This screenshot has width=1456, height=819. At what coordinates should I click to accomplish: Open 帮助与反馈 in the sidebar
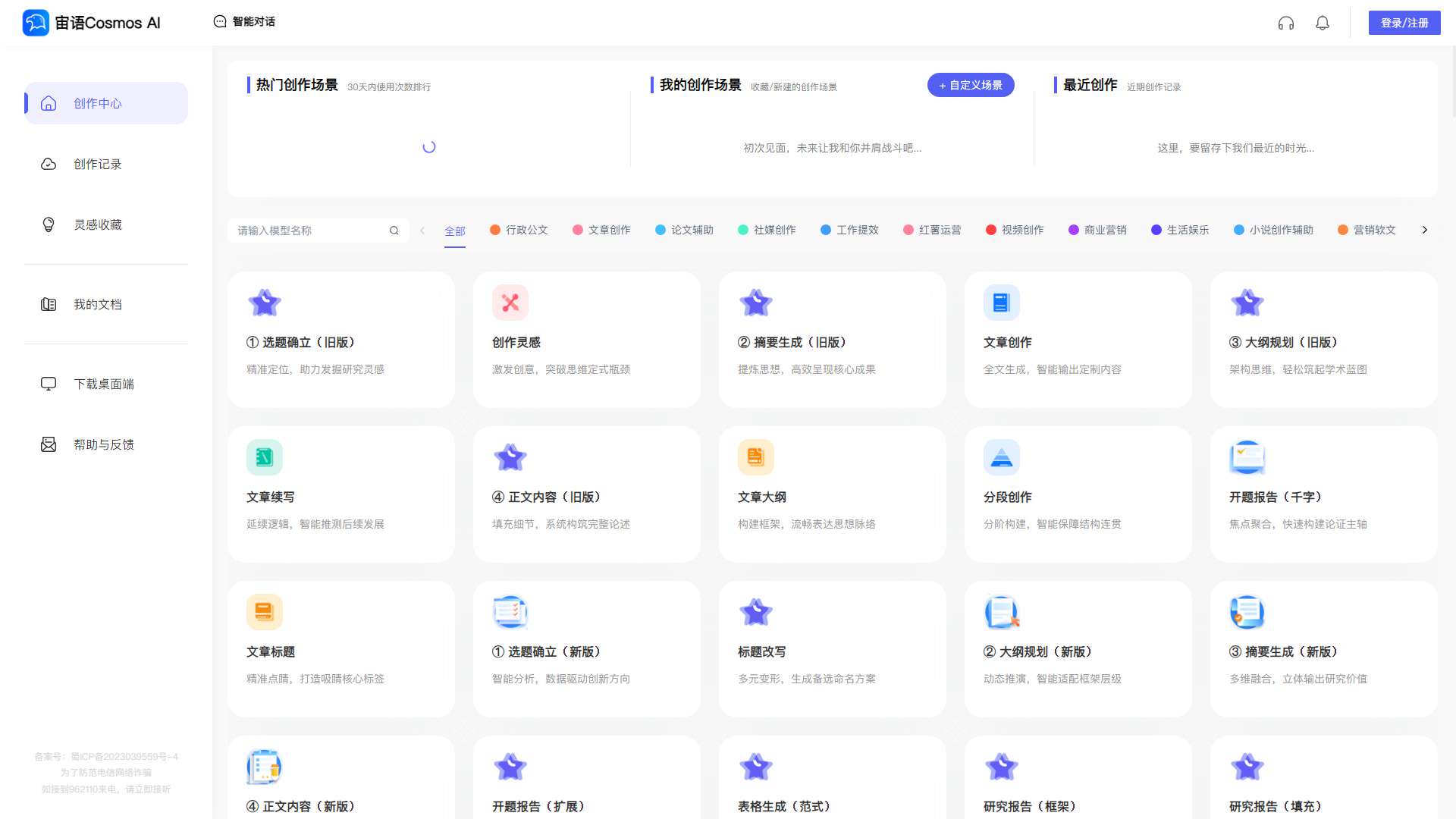104,444
